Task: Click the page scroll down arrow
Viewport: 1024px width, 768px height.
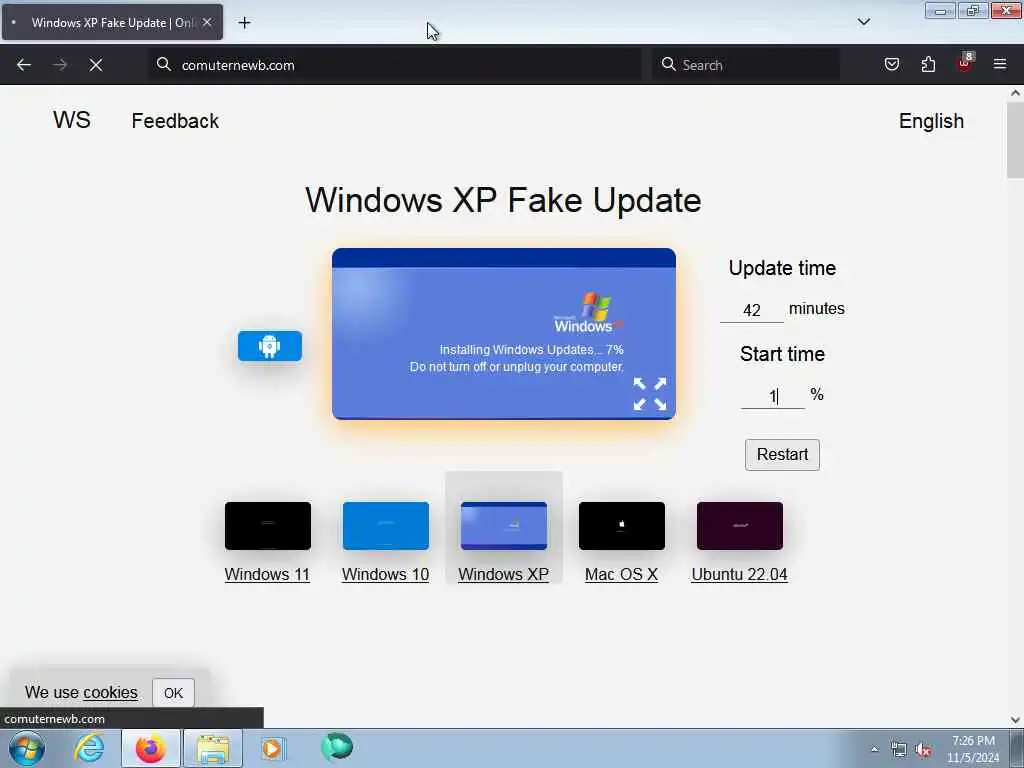Action: click(1015, 720)
